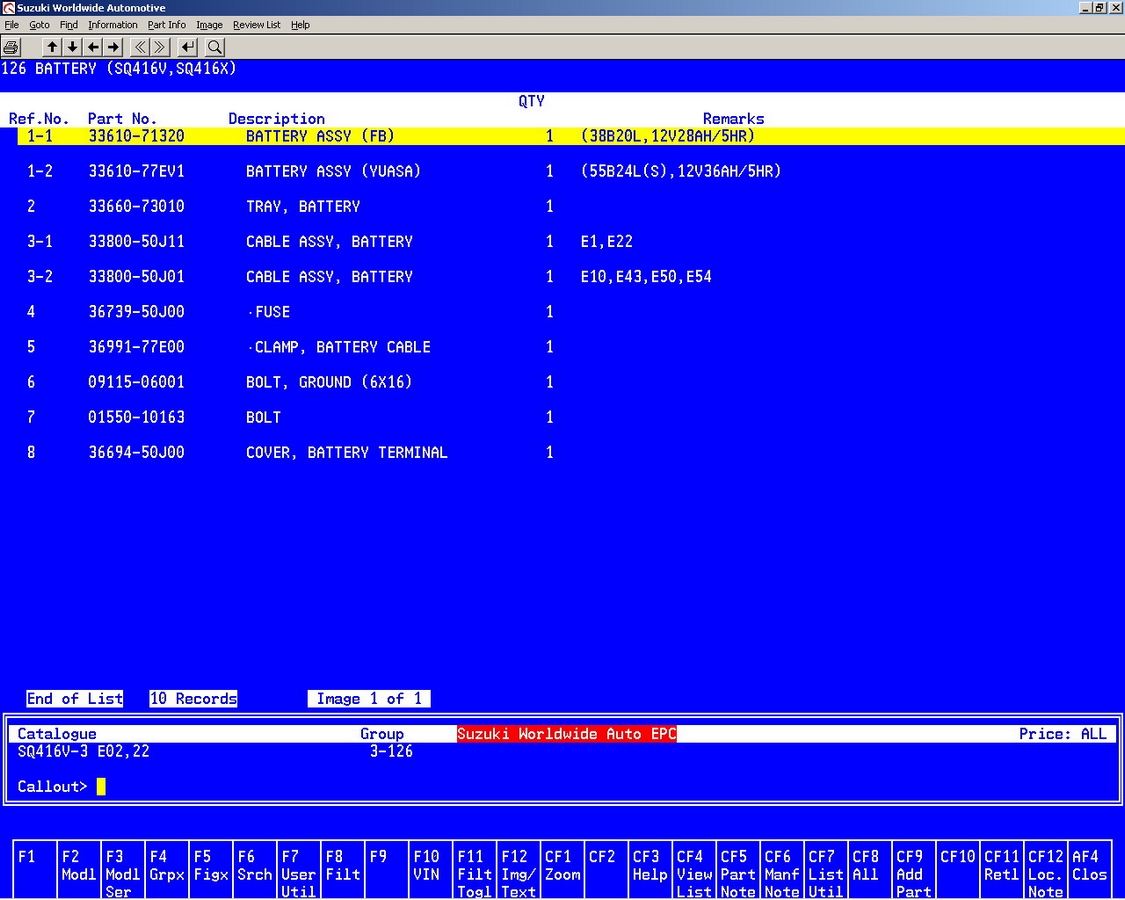Click the F11 Filt Togl button
Viewport: 1125px width, 900px height.
[474, 869]
